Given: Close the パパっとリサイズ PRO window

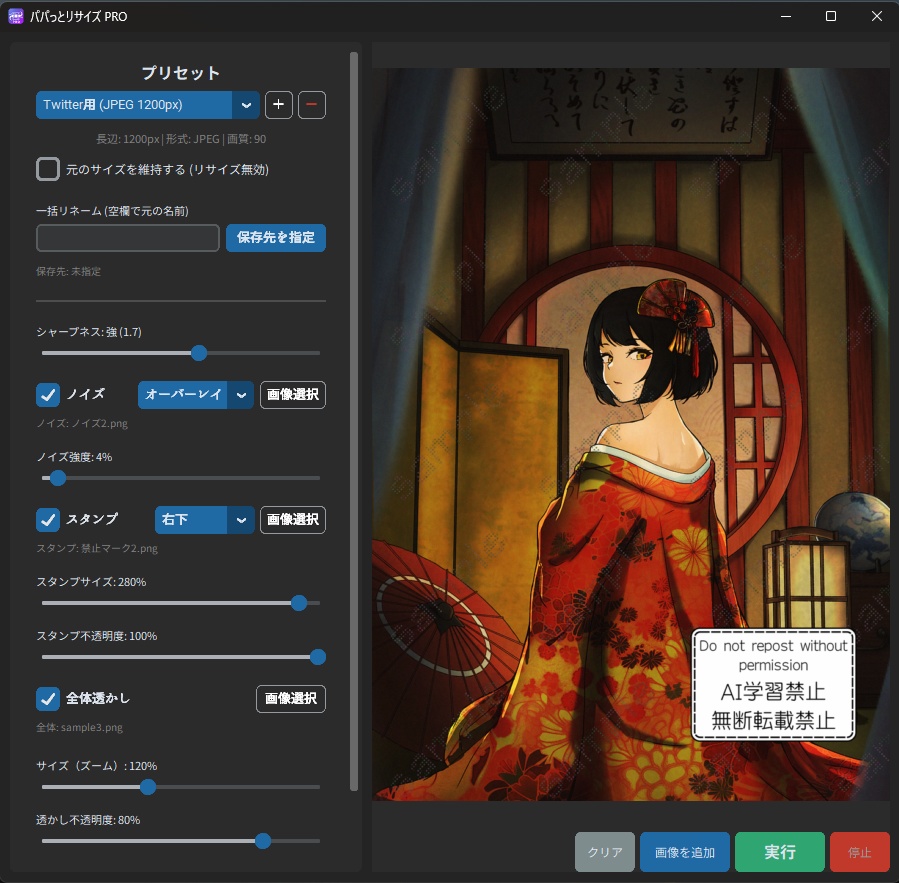Looking at the screenshot, I should tap(877, 16).
